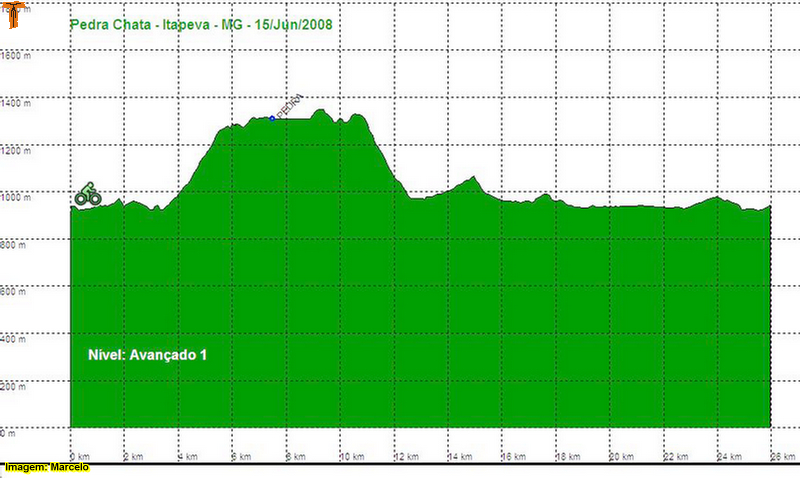The height and width of the screenshot is (478, 800).
Task: Click the '2 km' distance axis label
Action: point(133,457)
